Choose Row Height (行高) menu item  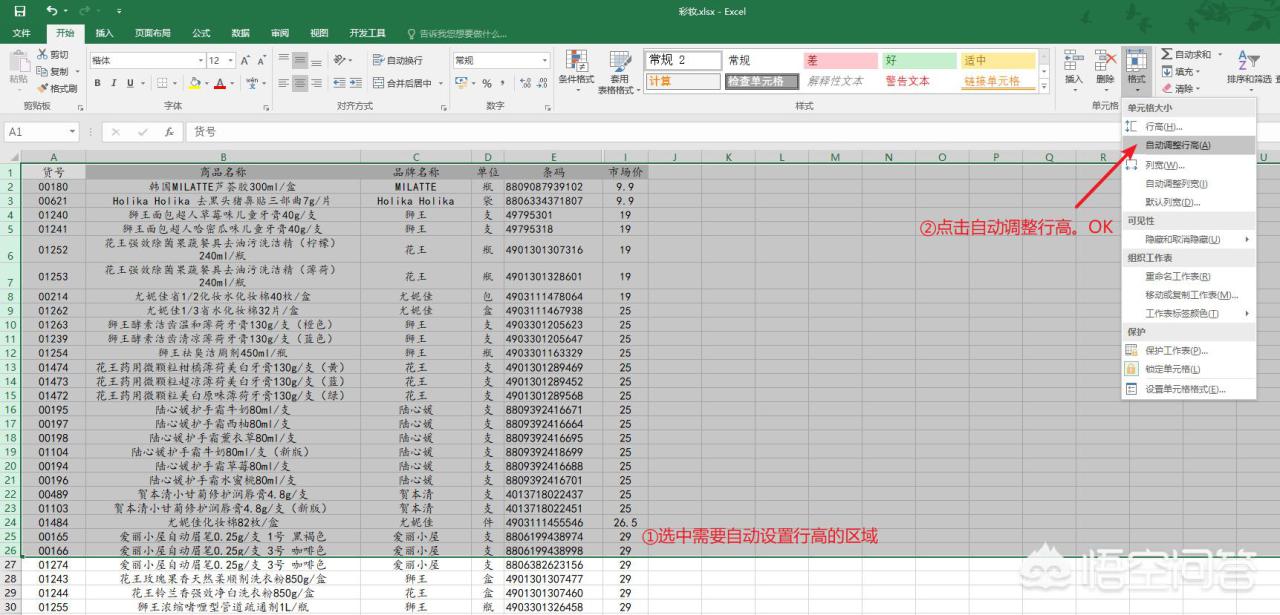coord(1188,126)
